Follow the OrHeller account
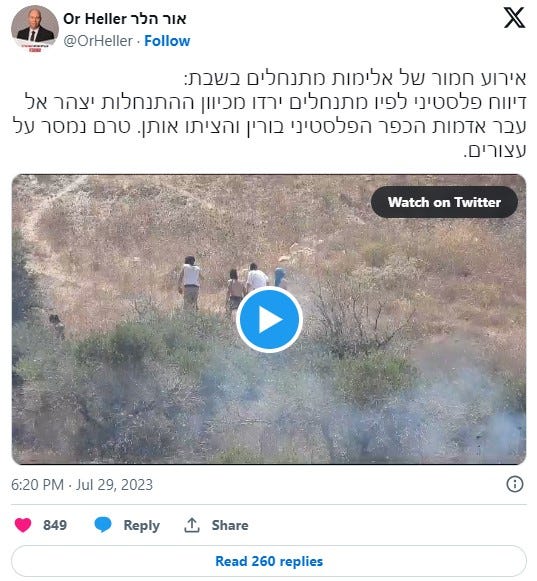Image resolution: width=537 pixels, height=581 pixels. 167,41
